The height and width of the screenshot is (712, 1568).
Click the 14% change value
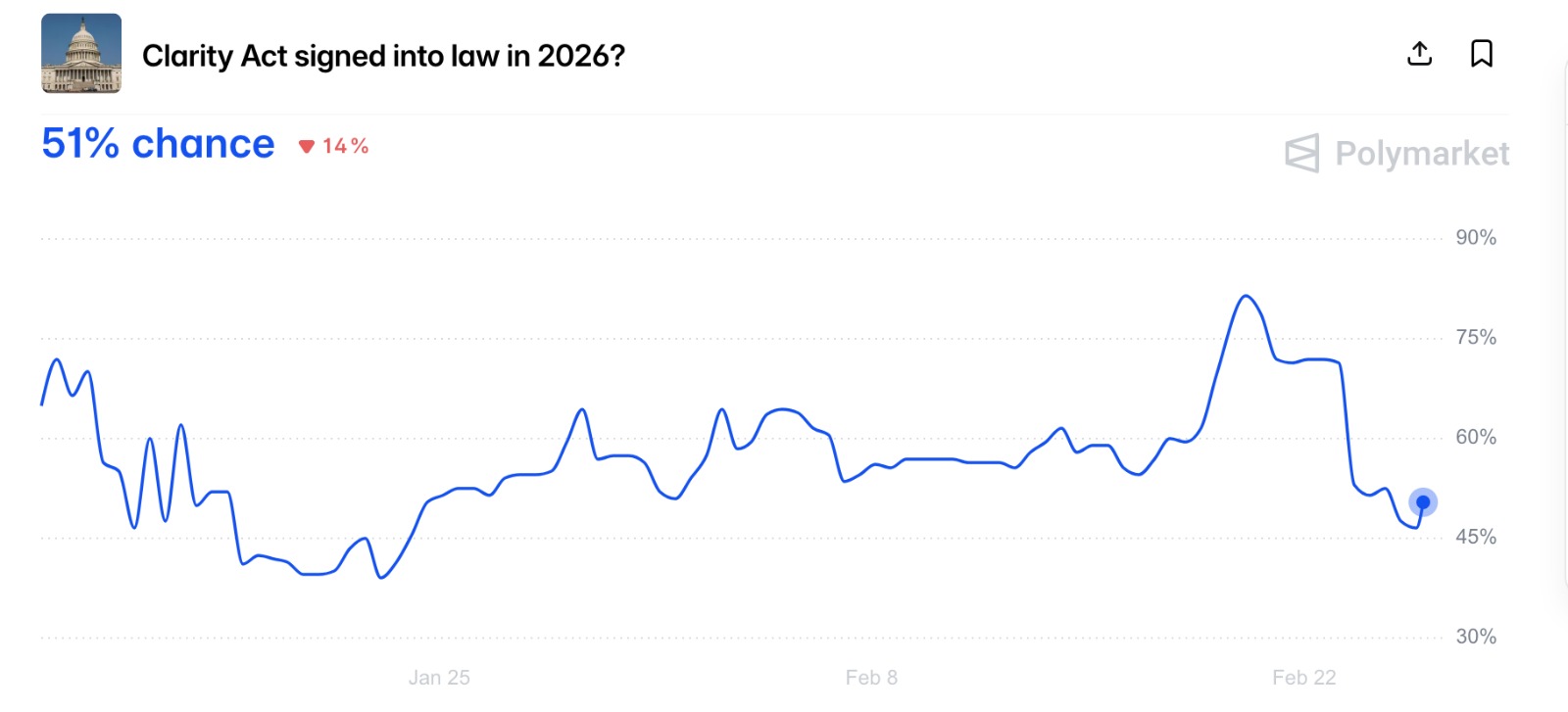pos(345,146)
